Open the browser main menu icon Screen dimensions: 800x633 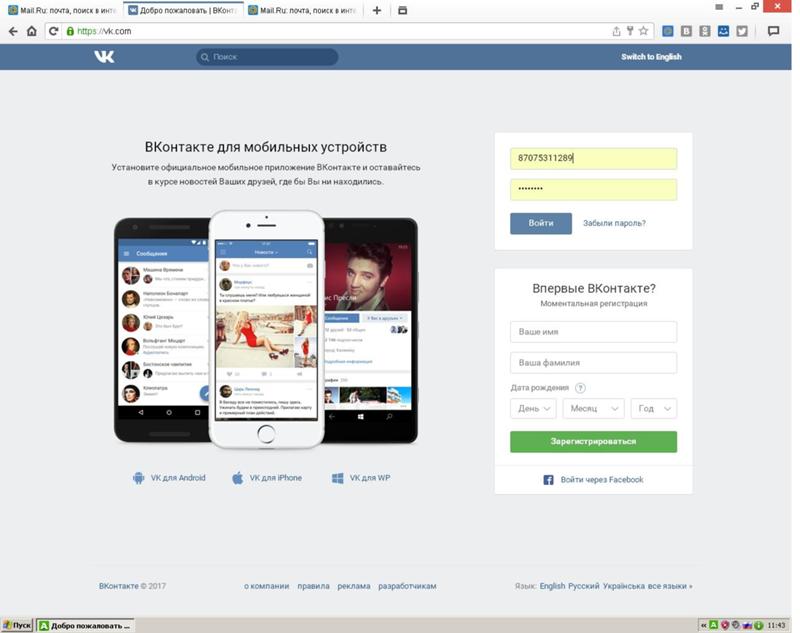[x=719, y=7]
